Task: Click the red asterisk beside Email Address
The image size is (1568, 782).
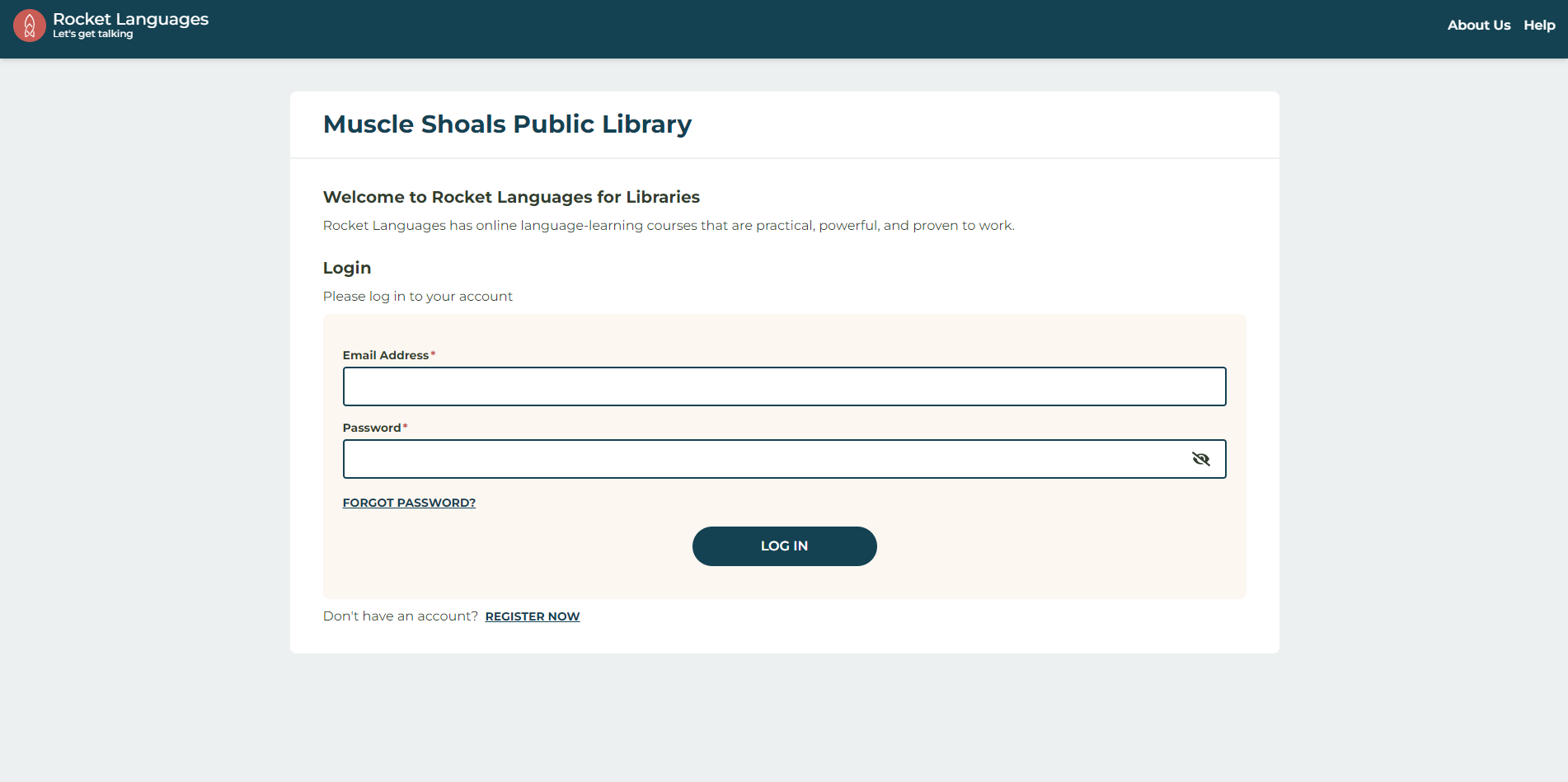Action: coord(434,354)
